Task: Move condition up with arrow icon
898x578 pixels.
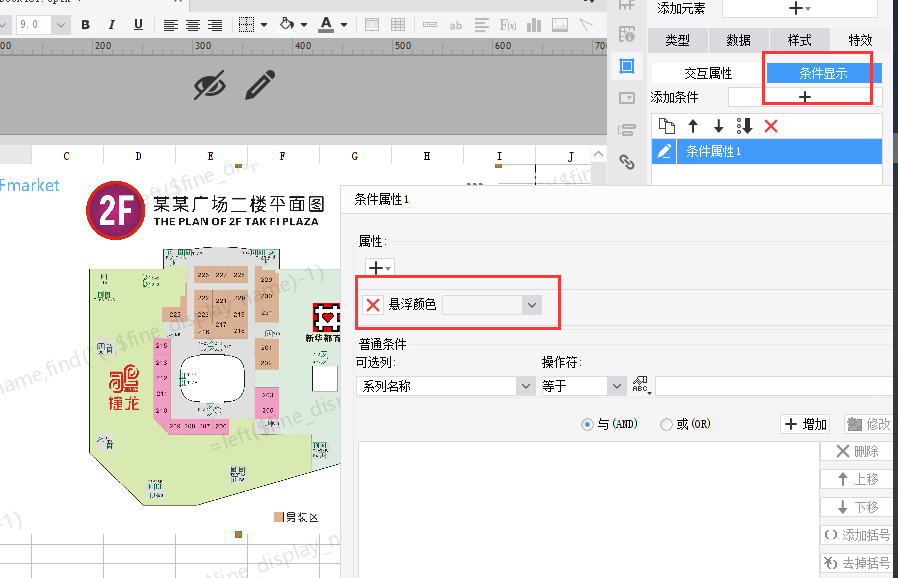Action: pos(693,126)
